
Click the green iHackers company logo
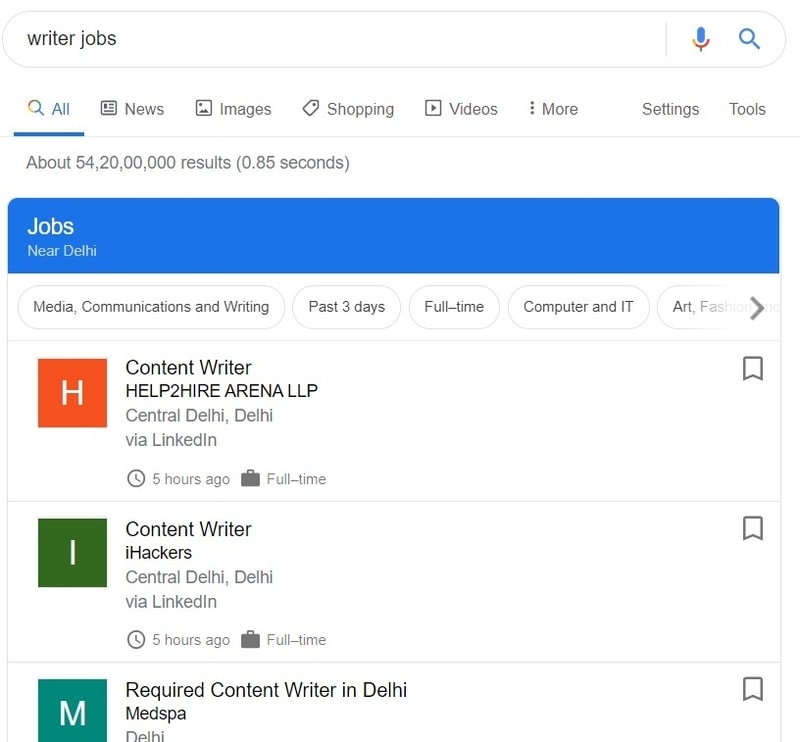[x=71, y=553]
